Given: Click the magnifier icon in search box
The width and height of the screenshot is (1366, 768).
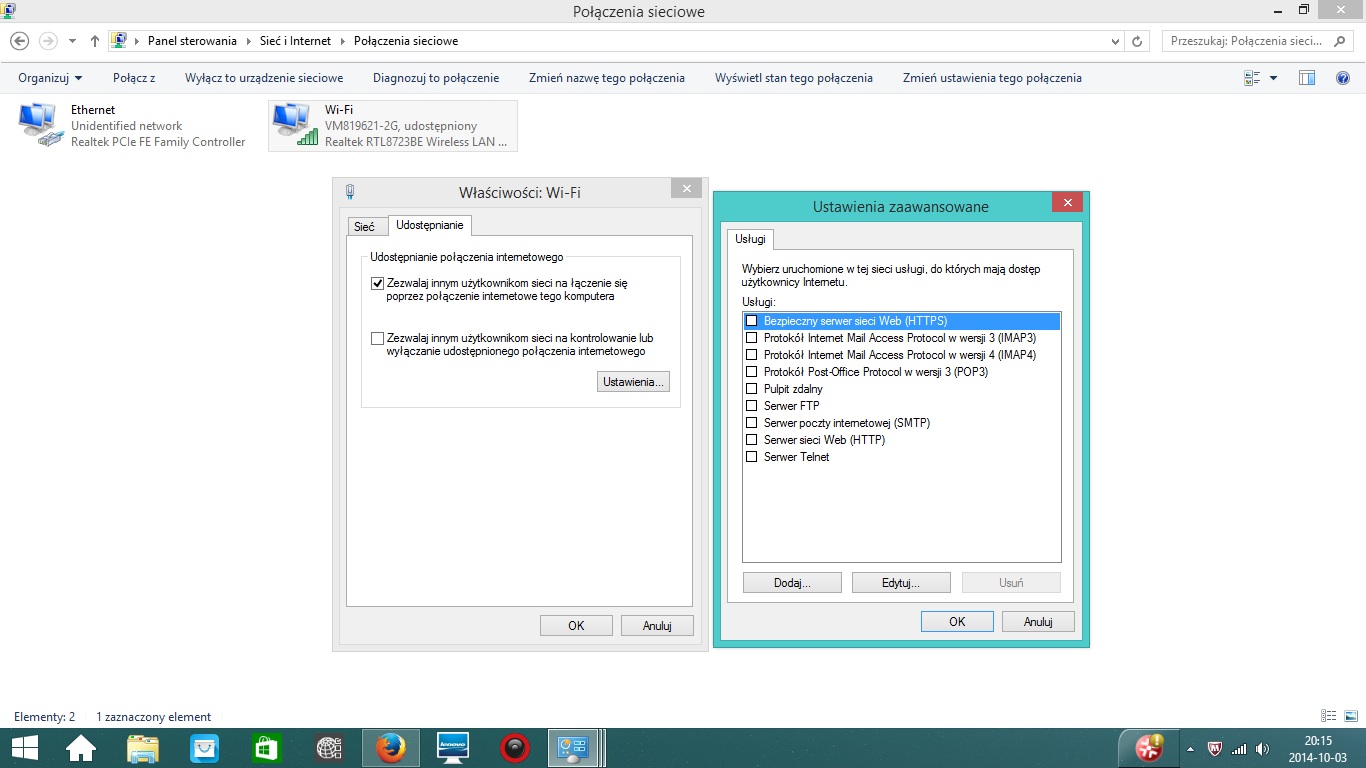Looking at the screenshot, I should coord(1341,41).
